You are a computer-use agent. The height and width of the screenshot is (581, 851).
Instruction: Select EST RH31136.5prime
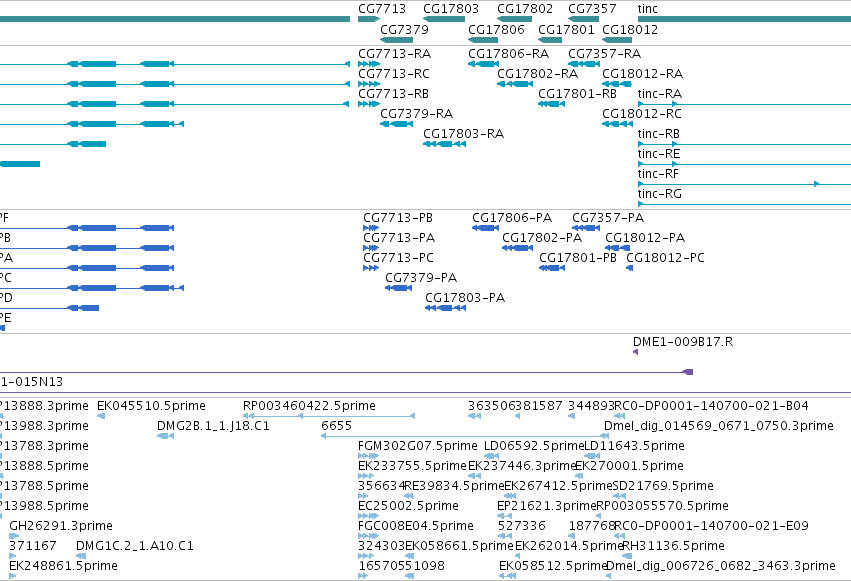pyautogui.click(x=627, y=556)
